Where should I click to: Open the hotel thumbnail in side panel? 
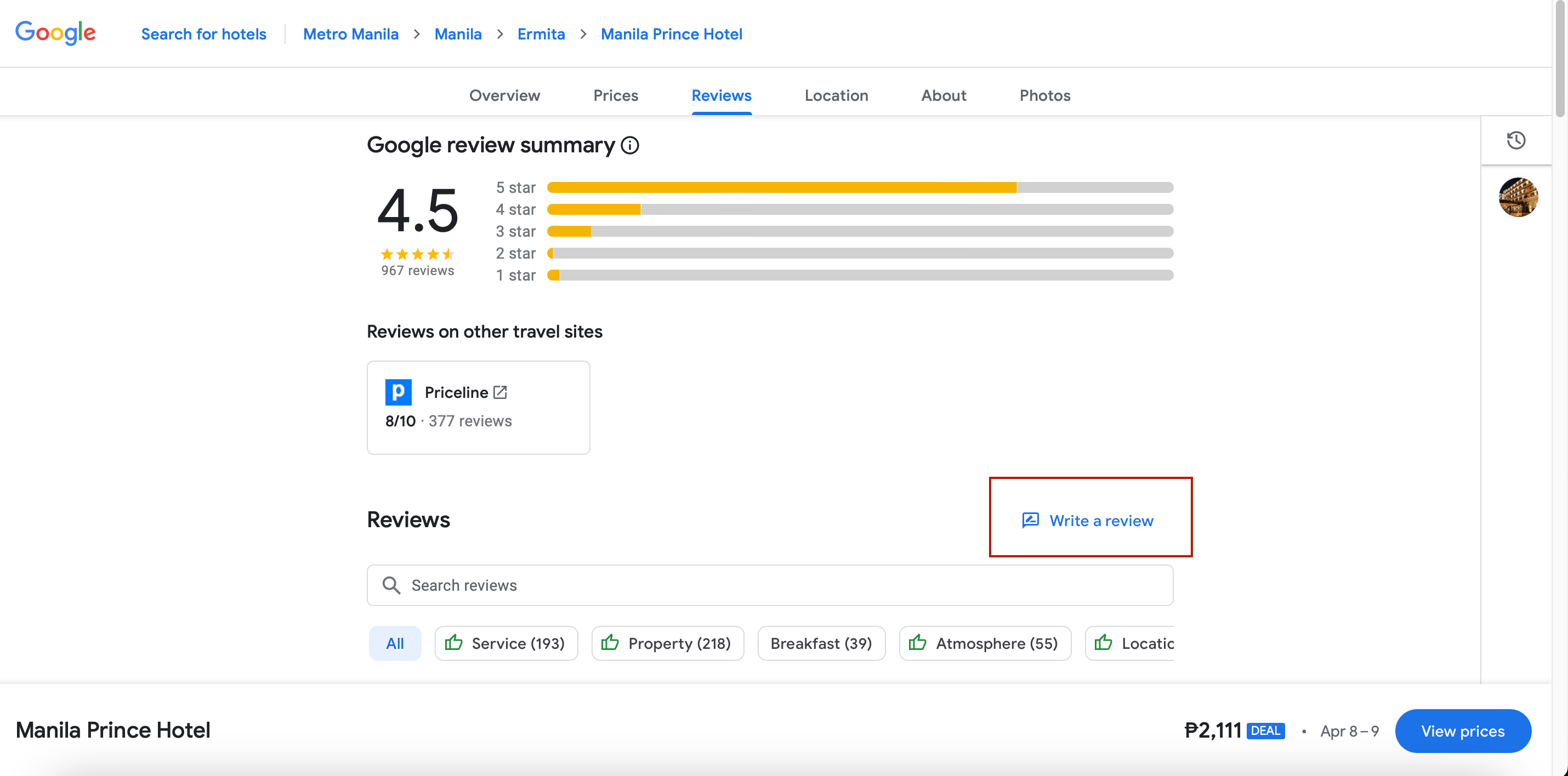click(x=1518, y=197)
